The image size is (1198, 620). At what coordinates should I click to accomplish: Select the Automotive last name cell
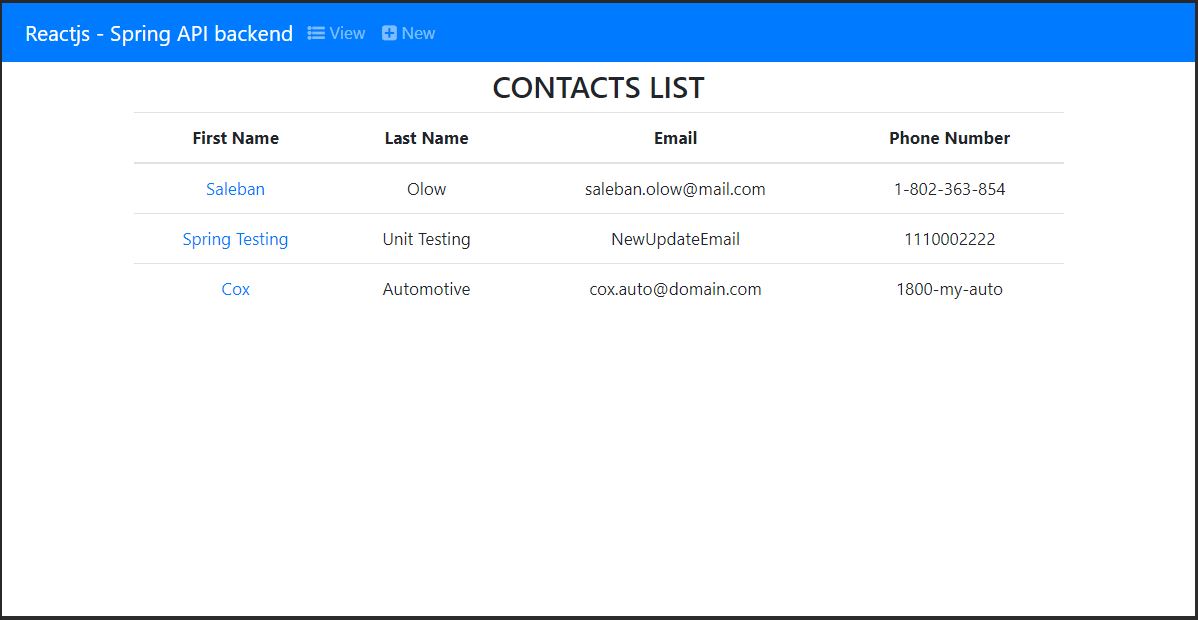pos(426,289)
